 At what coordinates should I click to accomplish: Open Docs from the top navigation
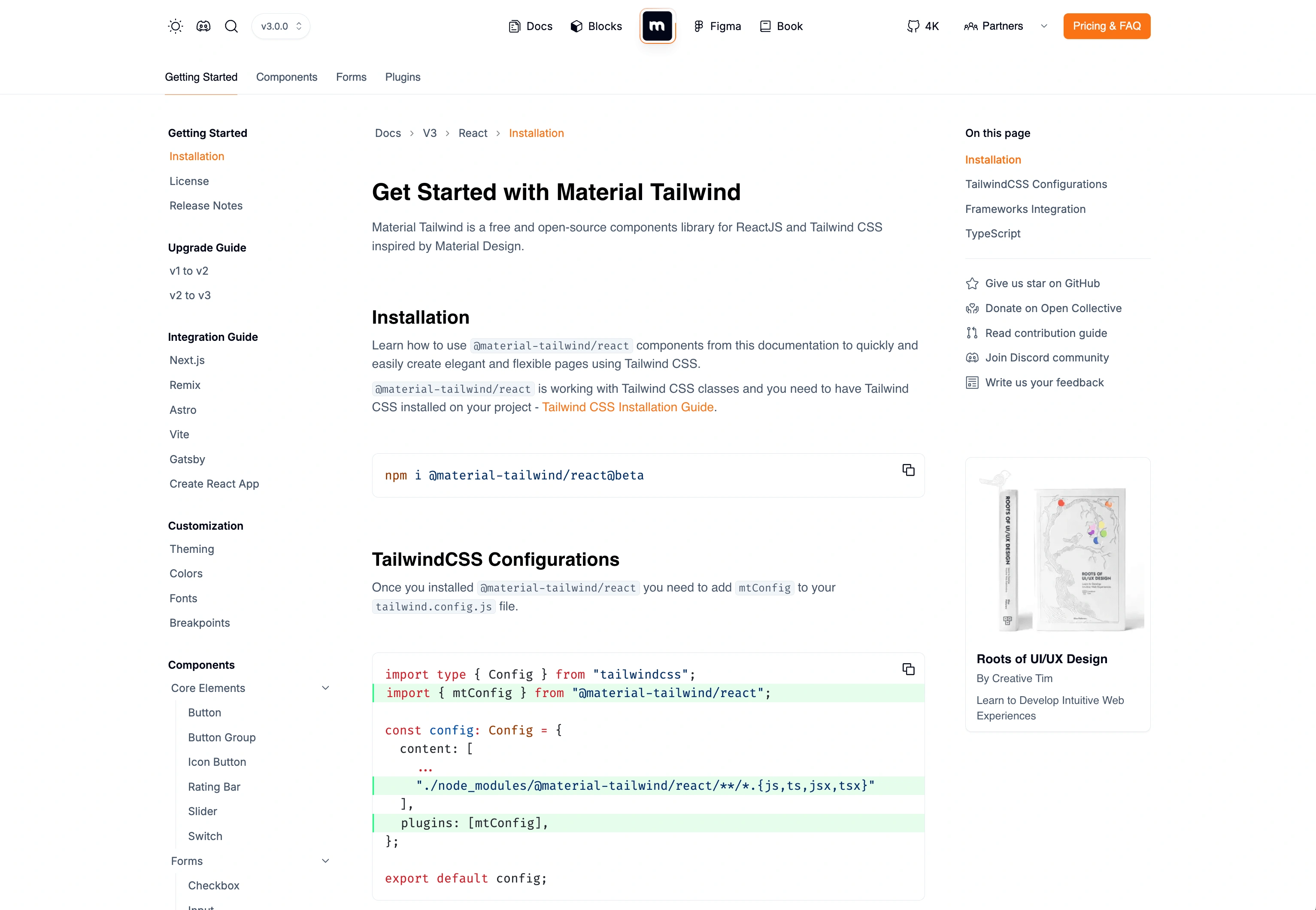[530, 26]
